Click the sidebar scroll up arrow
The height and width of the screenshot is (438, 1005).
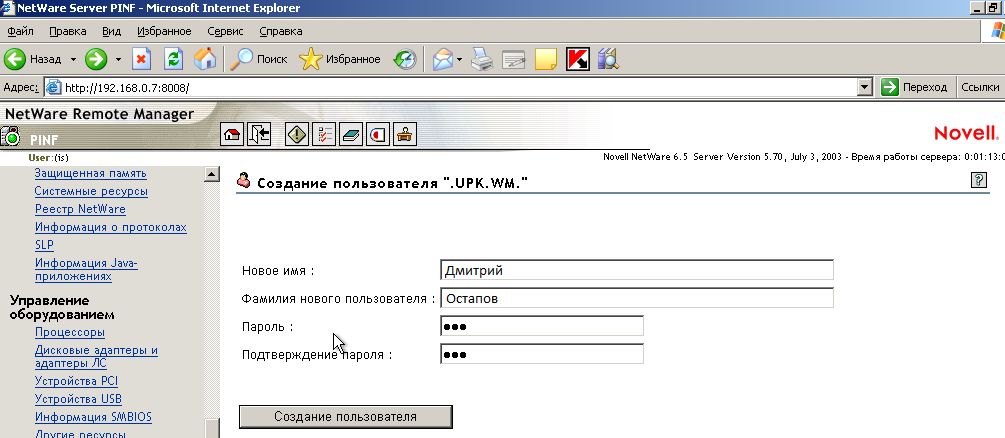point(211,173)
